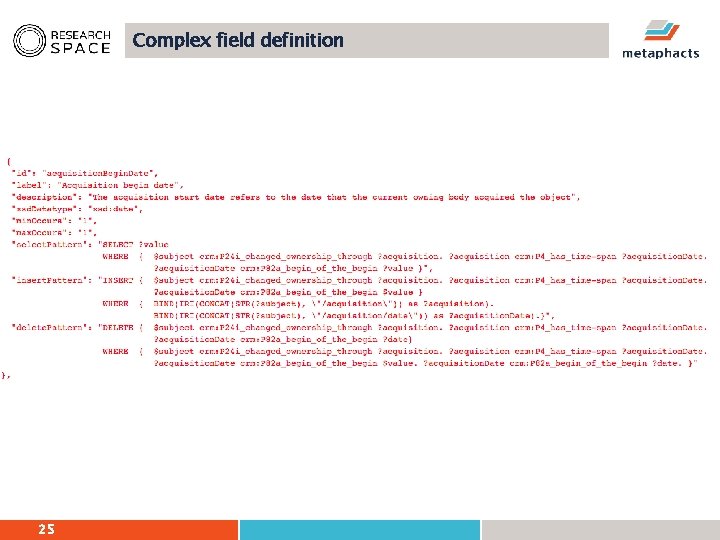
Task: Click the "xsdDatatype": "xsd:date" line
Action: point(77,209)
